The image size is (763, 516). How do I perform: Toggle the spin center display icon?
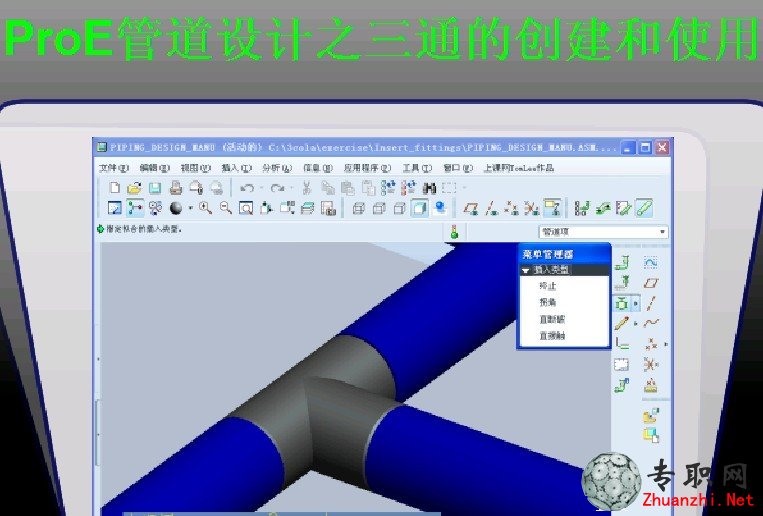click(134, 208)
